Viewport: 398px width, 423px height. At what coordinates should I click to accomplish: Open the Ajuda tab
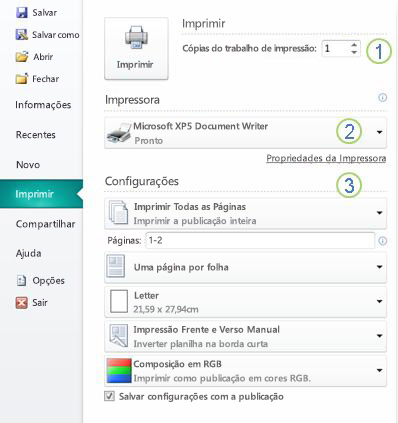coord(29,253)
